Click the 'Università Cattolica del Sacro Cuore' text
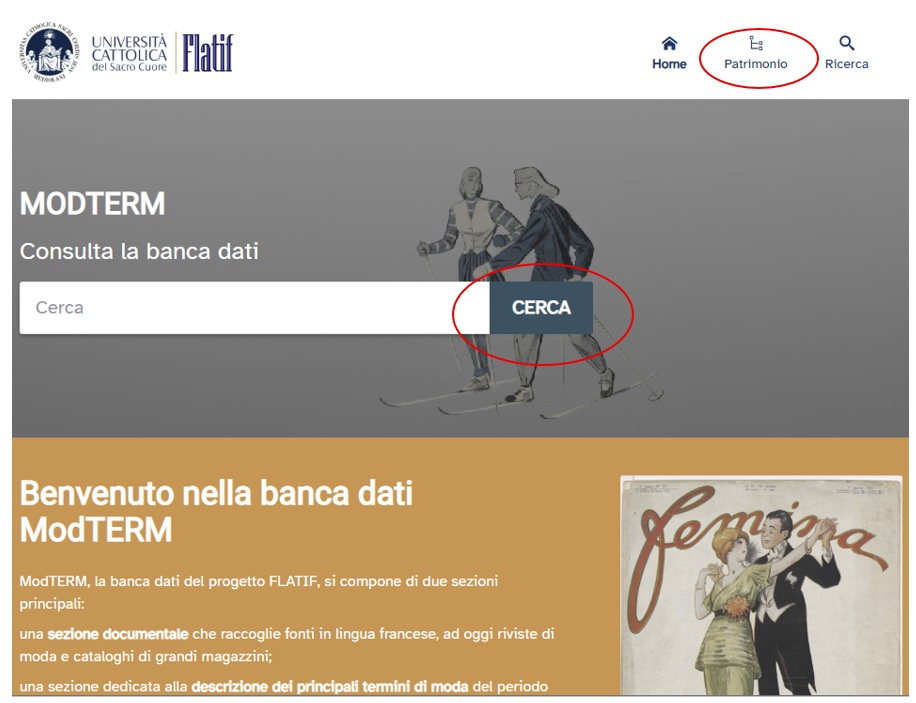This screenshot has width=916, height=703. pyautogui.click(x=129, y=53)
